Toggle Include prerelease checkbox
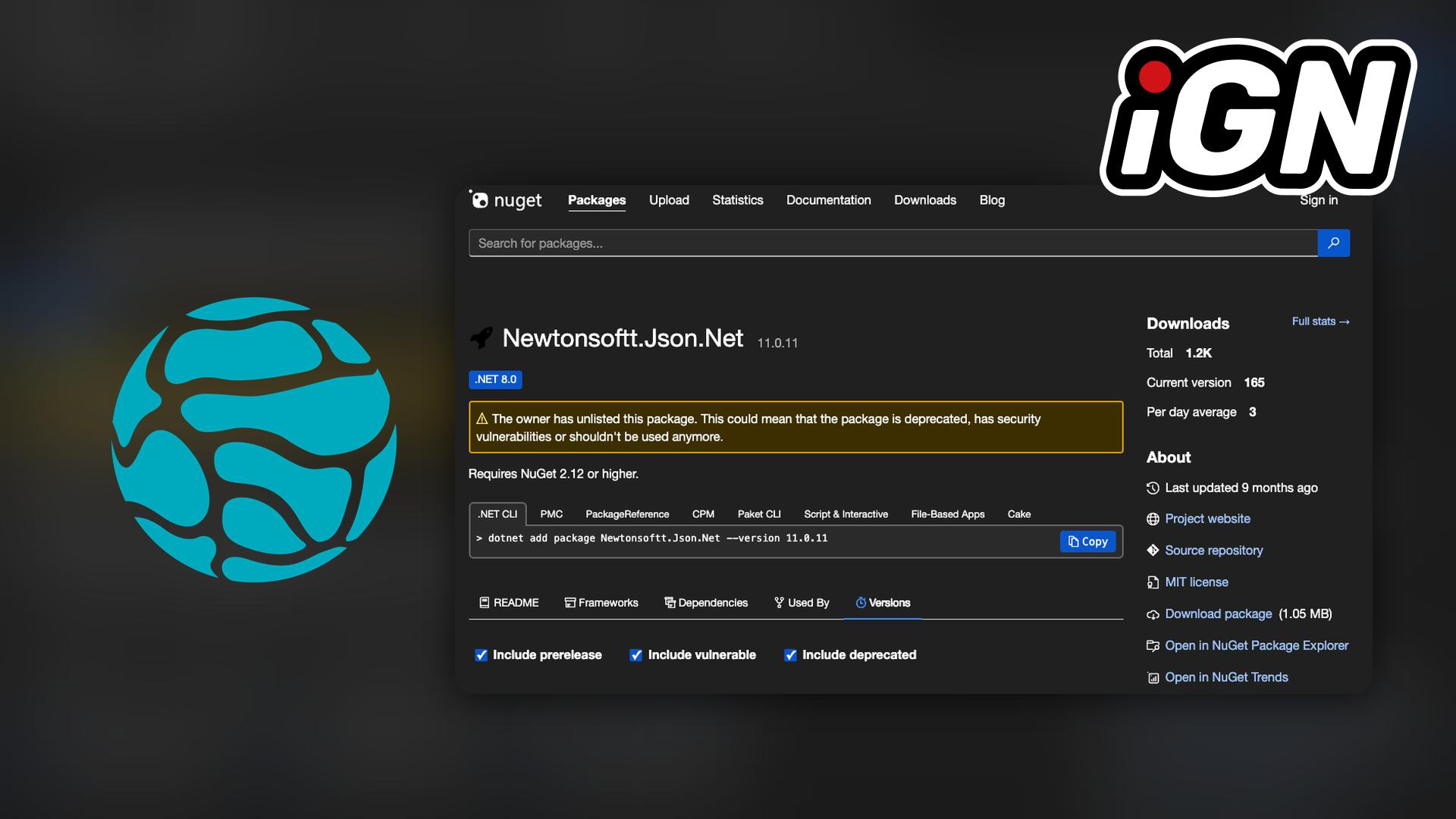The height and width of the screenshot is (819, 1456). click(x=481, y=655)
